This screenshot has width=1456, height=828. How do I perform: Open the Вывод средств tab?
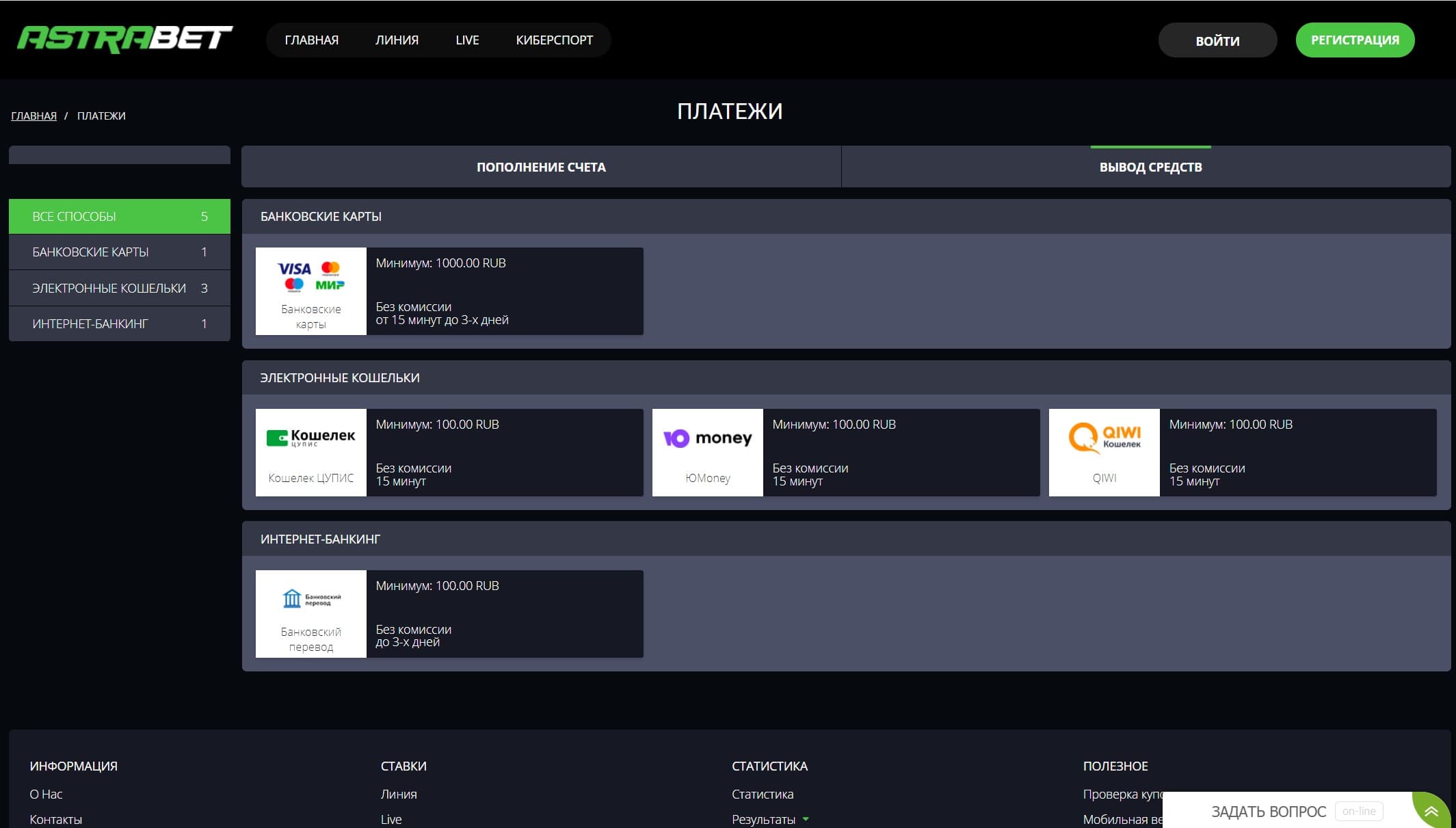click(x=1150, y=167)
